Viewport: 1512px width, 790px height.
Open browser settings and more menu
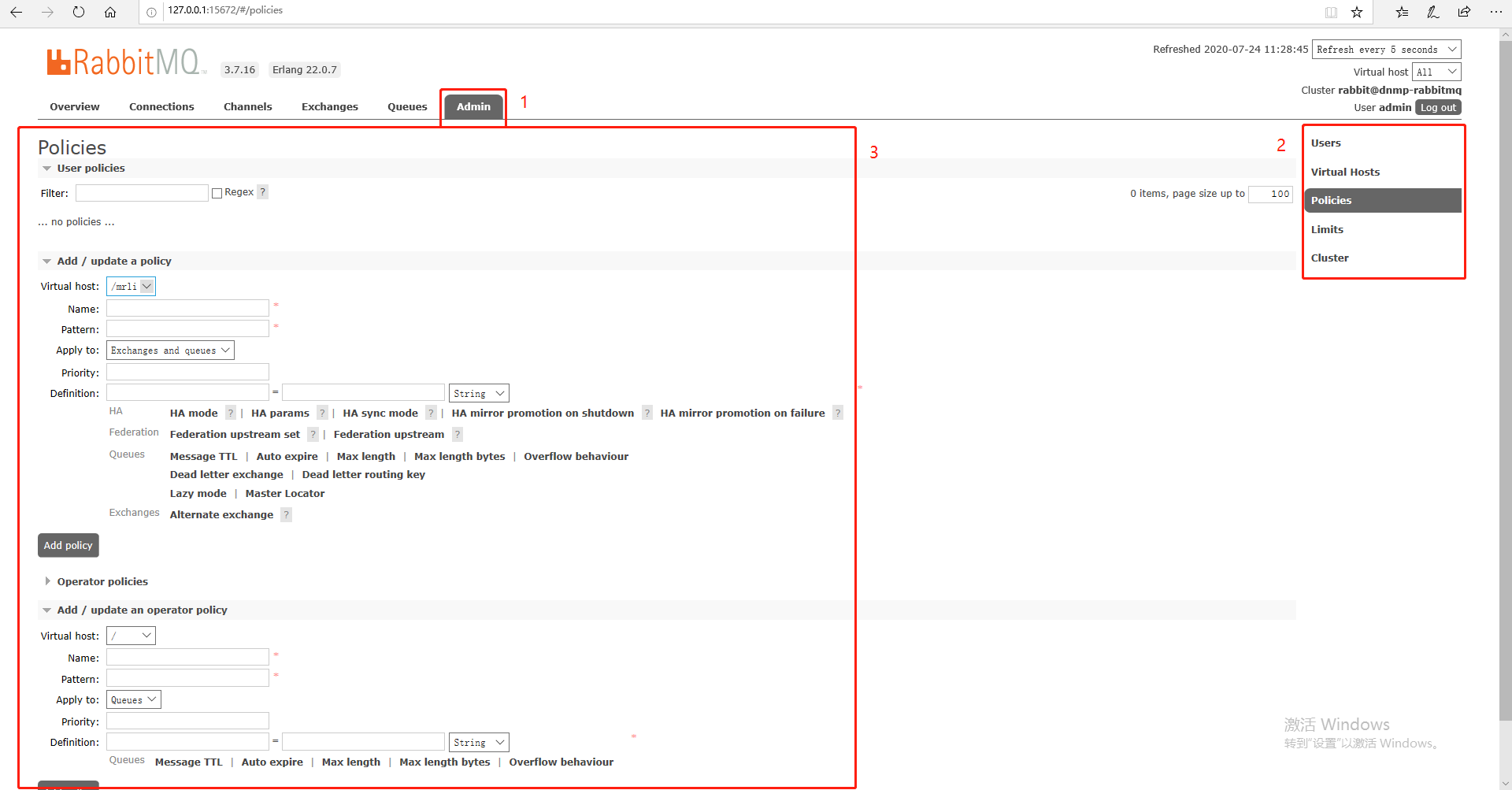[x=1495, y=12]
